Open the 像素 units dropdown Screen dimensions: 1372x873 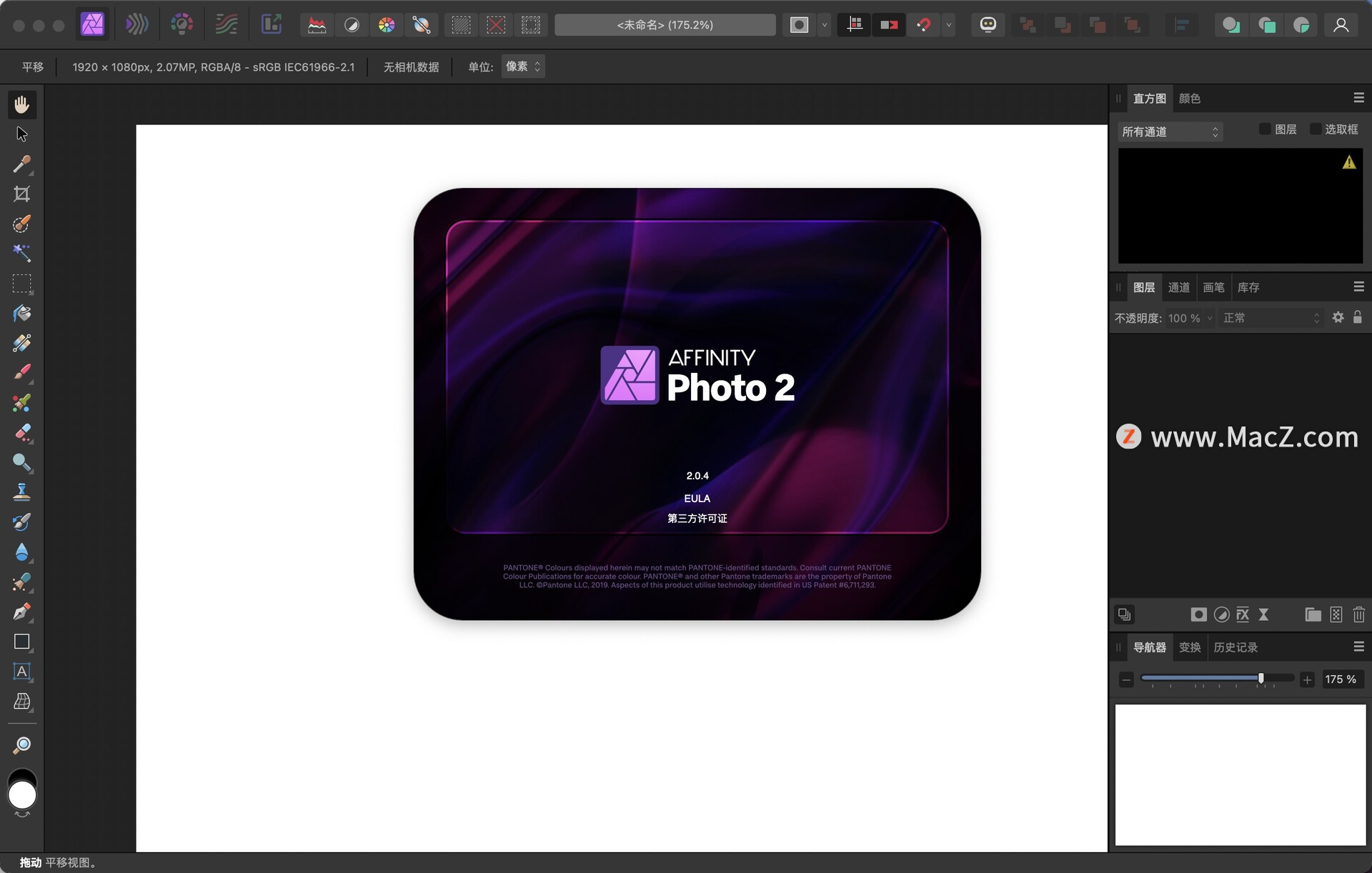pyautogui.click(x=523, y=66)
